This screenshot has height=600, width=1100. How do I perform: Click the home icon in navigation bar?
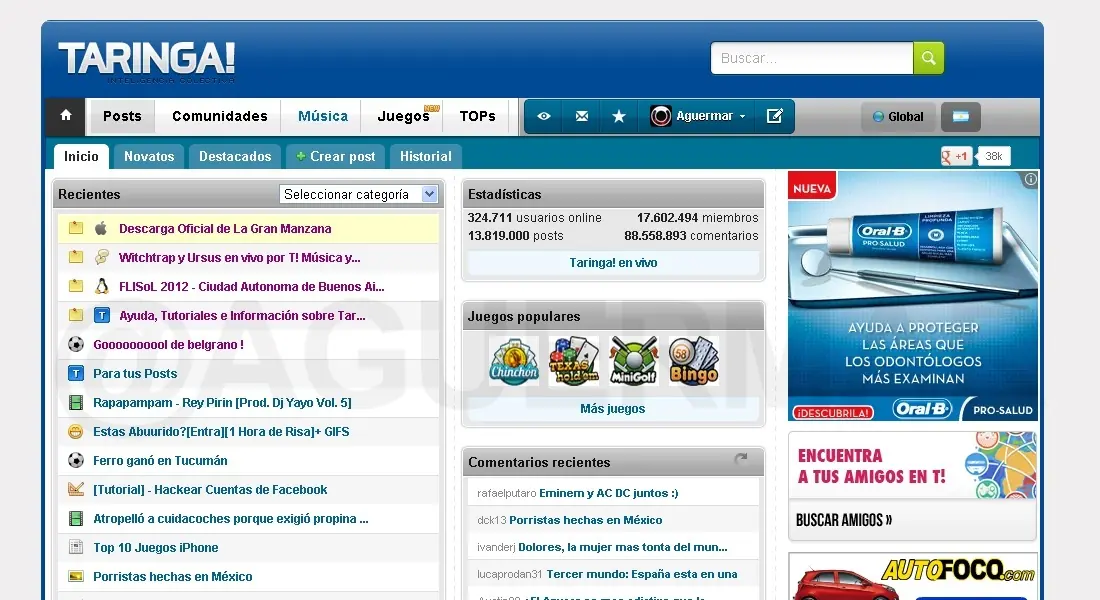point(66,116)
